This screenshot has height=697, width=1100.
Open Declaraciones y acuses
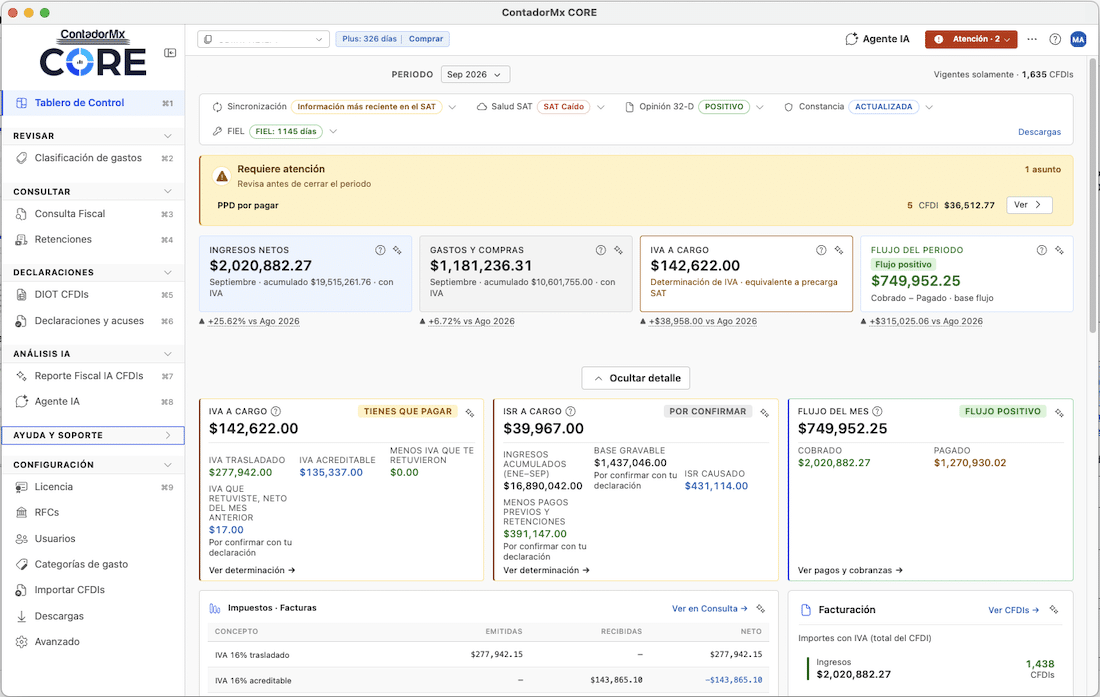point(93,321)
